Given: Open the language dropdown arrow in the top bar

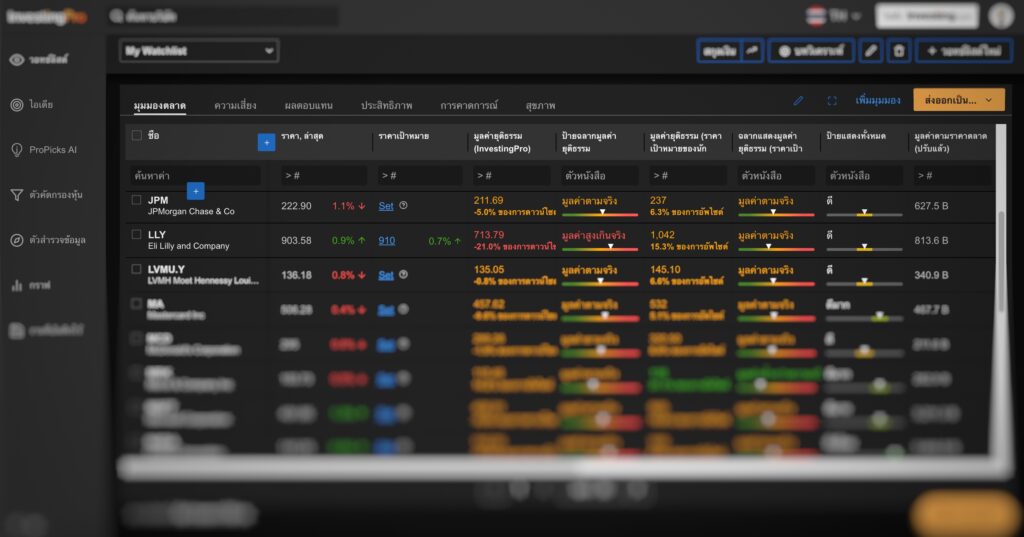Looking at the screenshot, I should (856, 16).
